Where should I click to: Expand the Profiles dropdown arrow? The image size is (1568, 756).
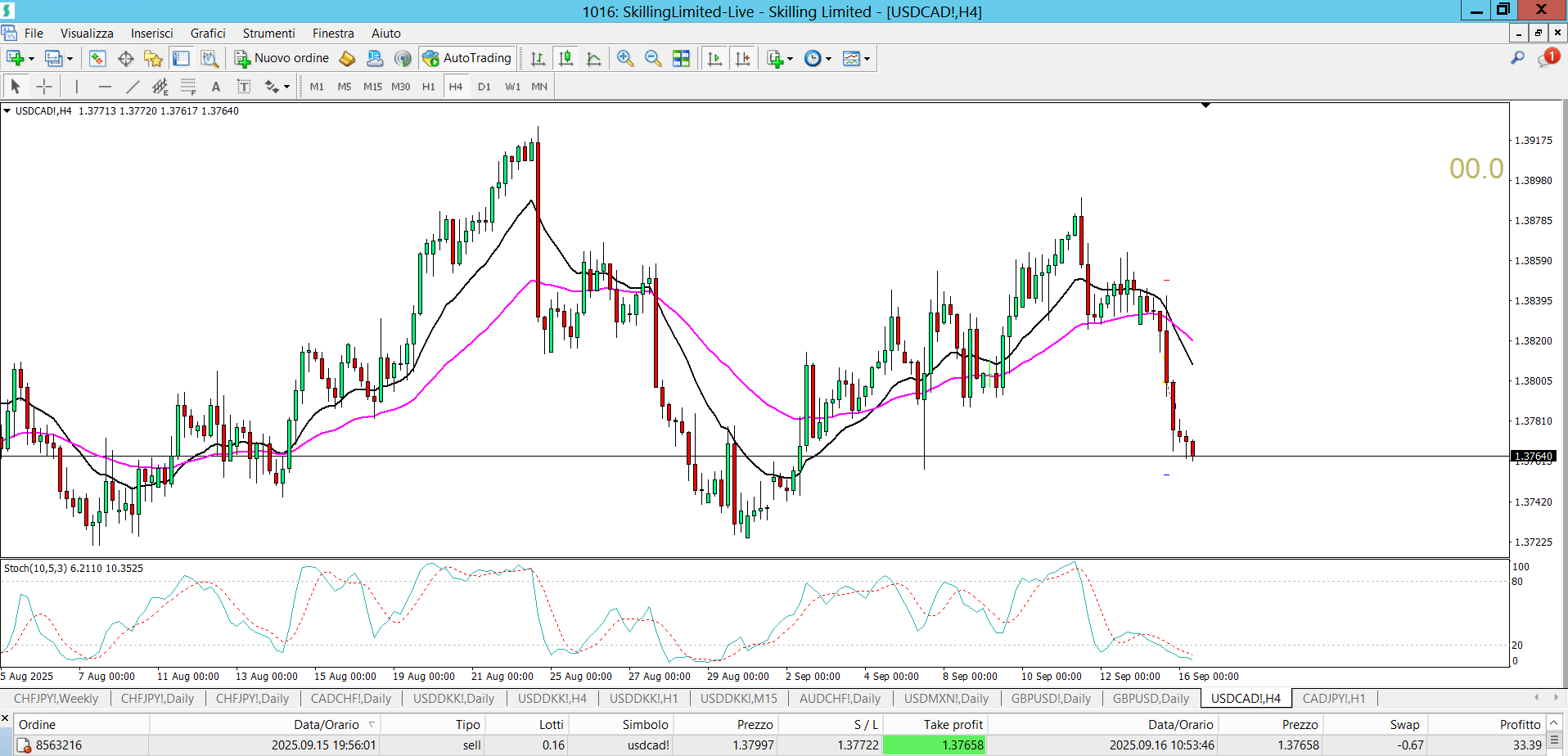click(x=70, y=59)
